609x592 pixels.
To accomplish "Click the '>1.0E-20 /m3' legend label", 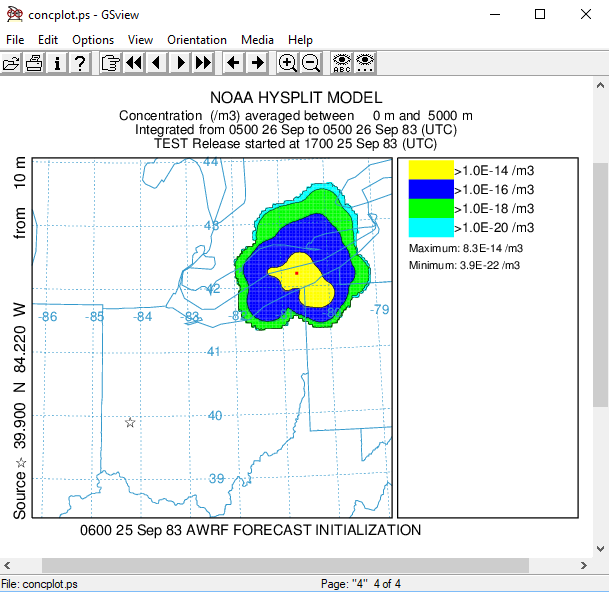I will [x=494, y=228].
